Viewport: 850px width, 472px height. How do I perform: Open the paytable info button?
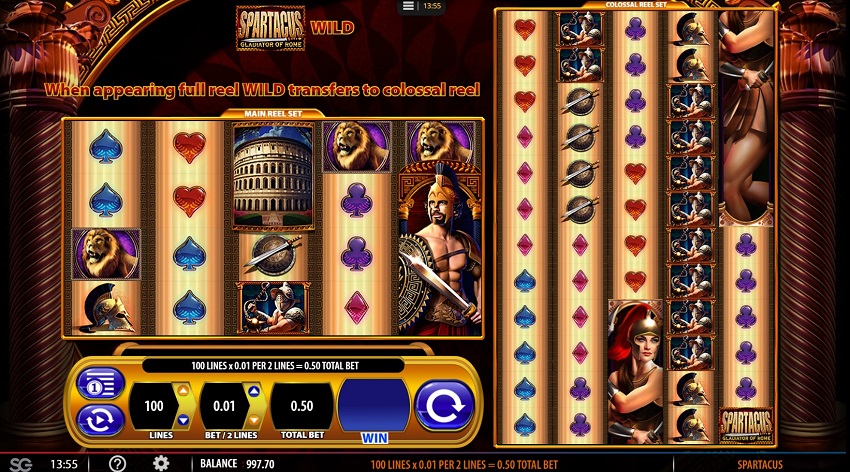100,384
